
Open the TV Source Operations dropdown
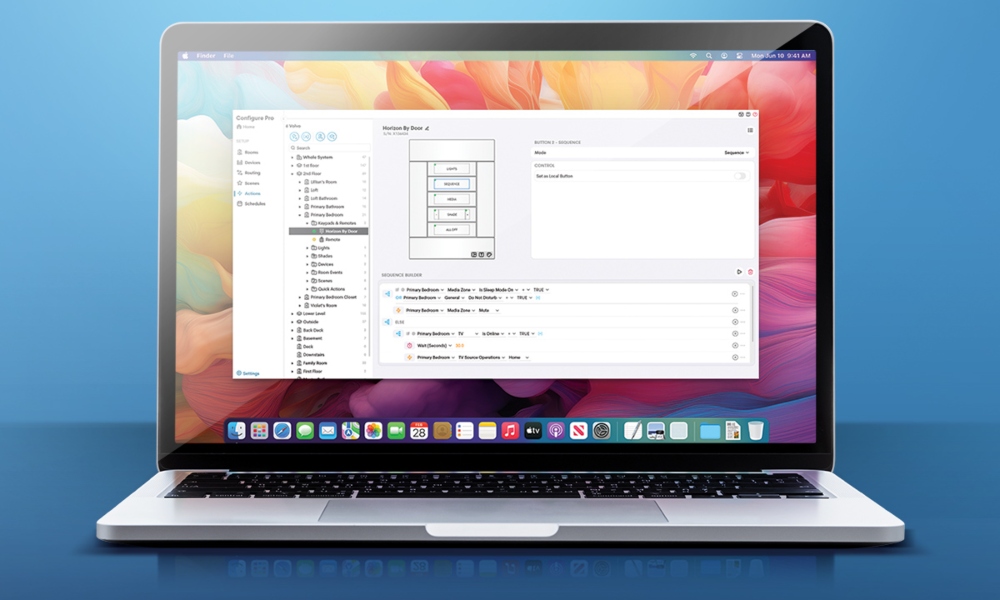[x=482, y=358]
